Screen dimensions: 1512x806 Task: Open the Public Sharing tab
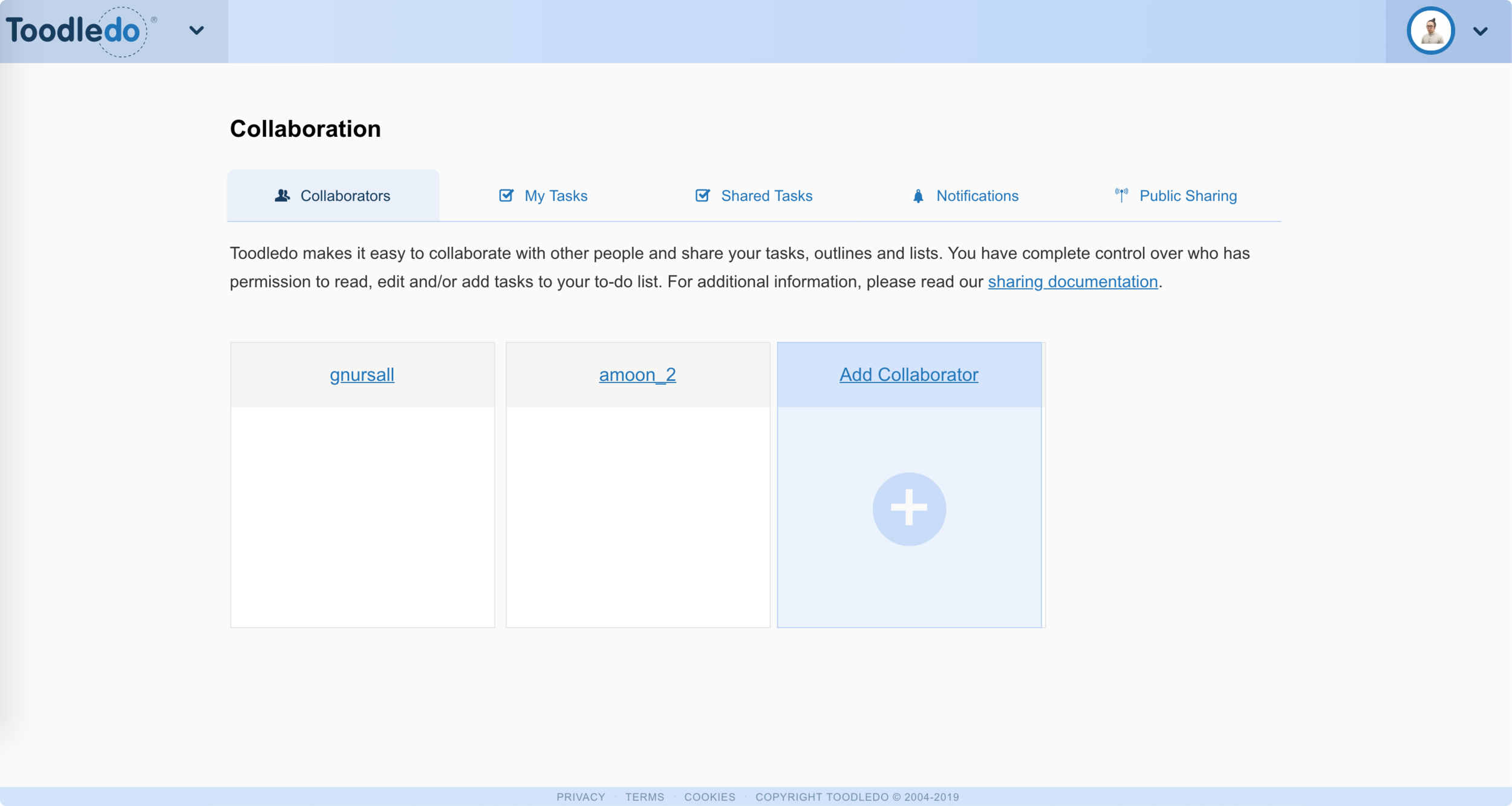1176,195
